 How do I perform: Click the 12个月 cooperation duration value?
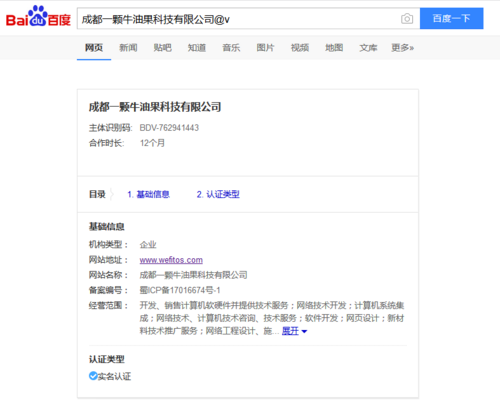(152, 143)
